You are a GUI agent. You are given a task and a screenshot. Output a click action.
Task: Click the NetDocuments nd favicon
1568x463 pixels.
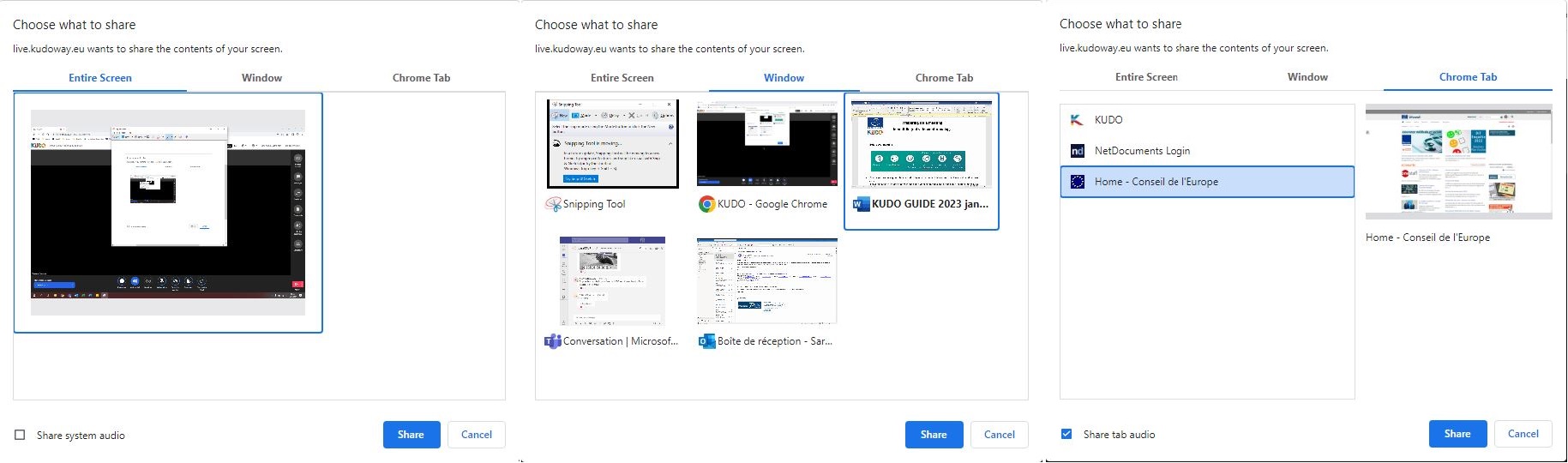pyautogui.click(x=1078, y=151)
